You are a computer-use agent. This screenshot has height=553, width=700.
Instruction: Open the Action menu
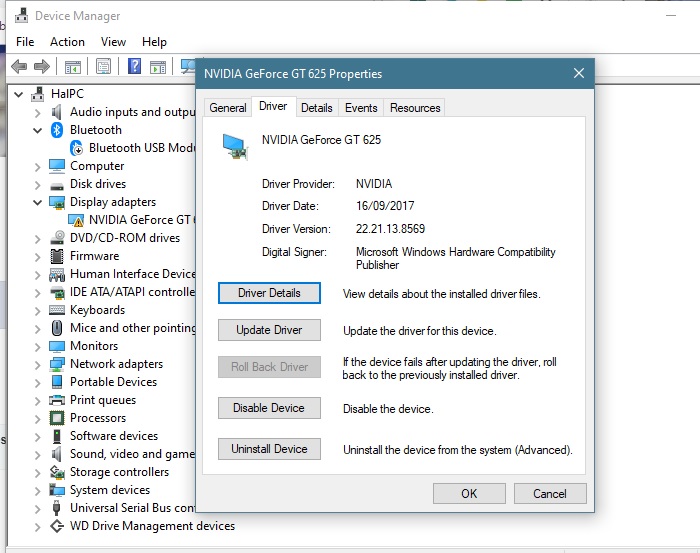[67, 42]
